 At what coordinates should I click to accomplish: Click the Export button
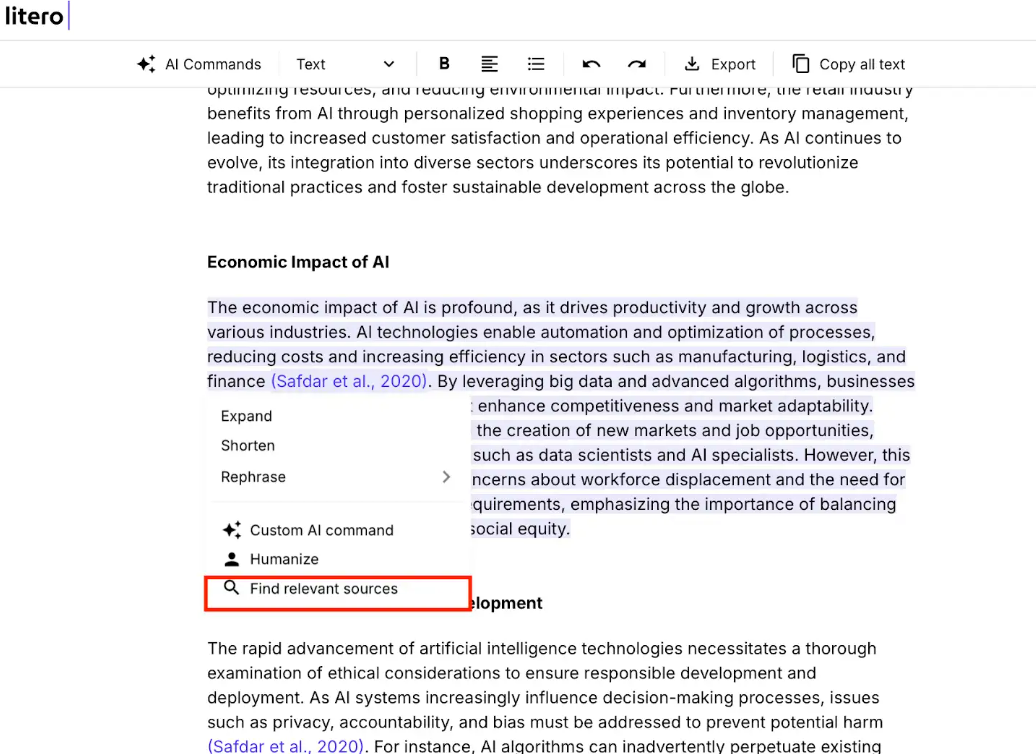[719, 63]
